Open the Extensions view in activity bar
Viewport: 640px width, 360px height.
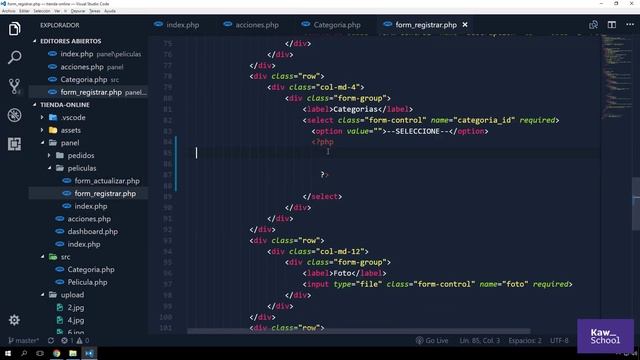click(14, 144)
